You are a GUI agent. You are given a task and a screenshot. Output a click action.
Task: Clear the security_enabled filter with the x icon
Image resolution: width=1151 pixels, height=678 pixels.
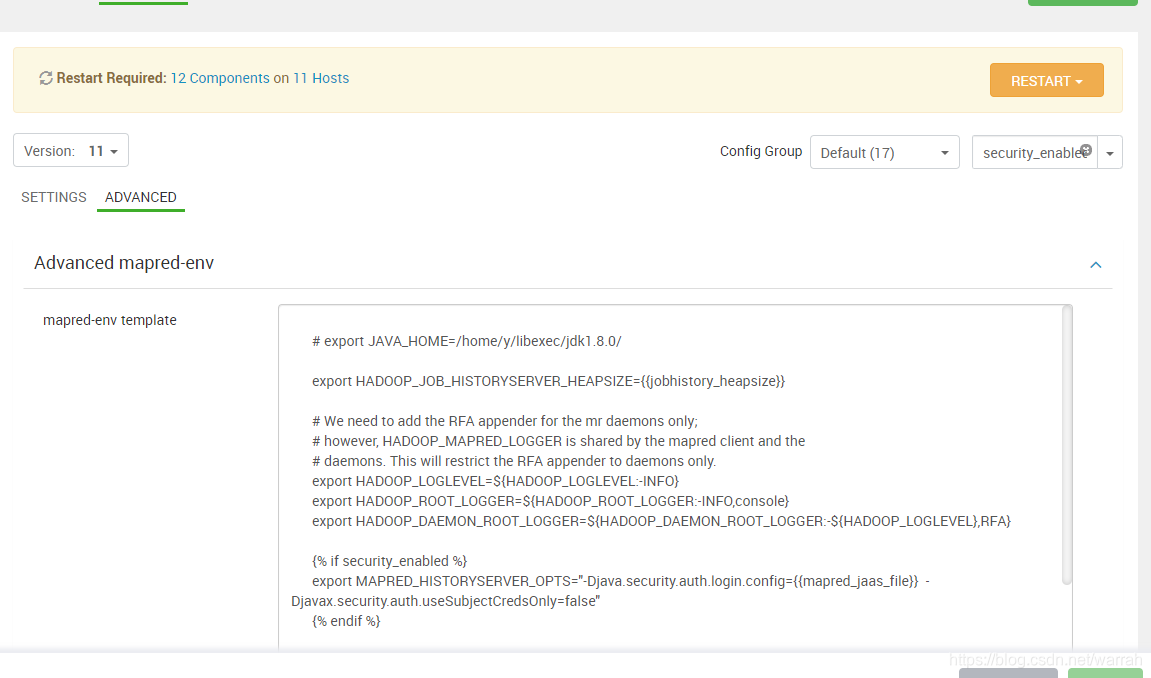[1086, 150]
